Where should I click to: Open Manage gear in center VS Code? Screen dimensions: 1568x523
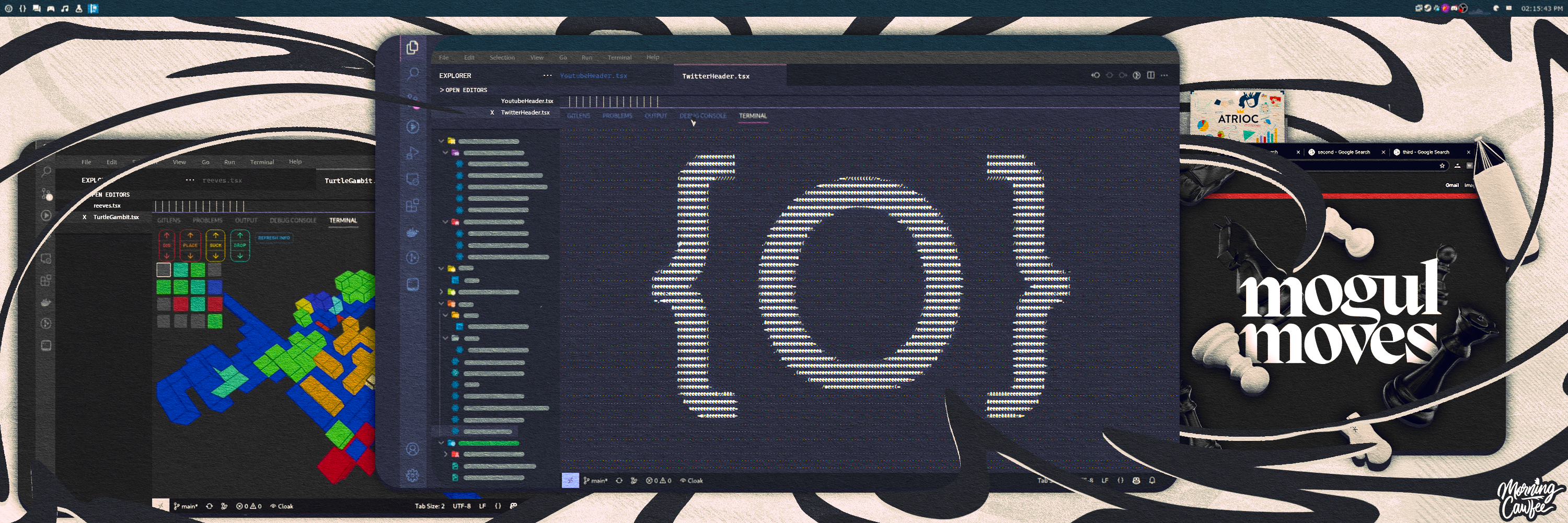413,475
